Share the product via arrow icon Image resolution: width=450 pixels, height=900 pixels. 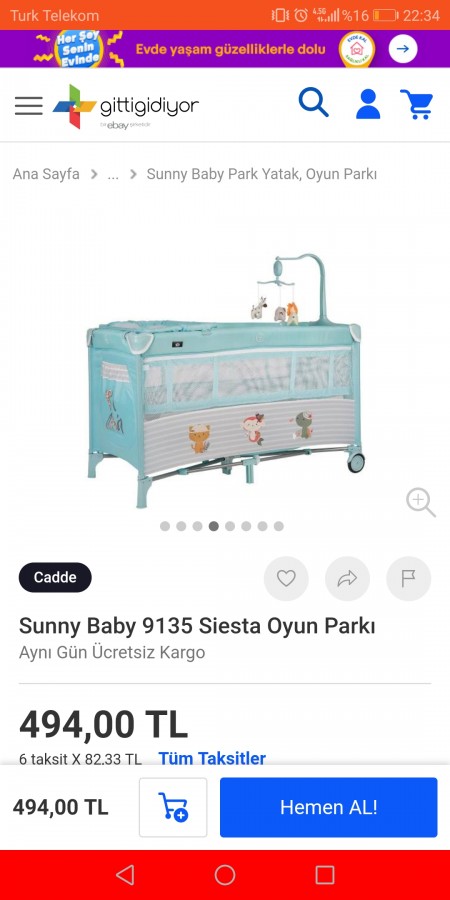[347, 579]
